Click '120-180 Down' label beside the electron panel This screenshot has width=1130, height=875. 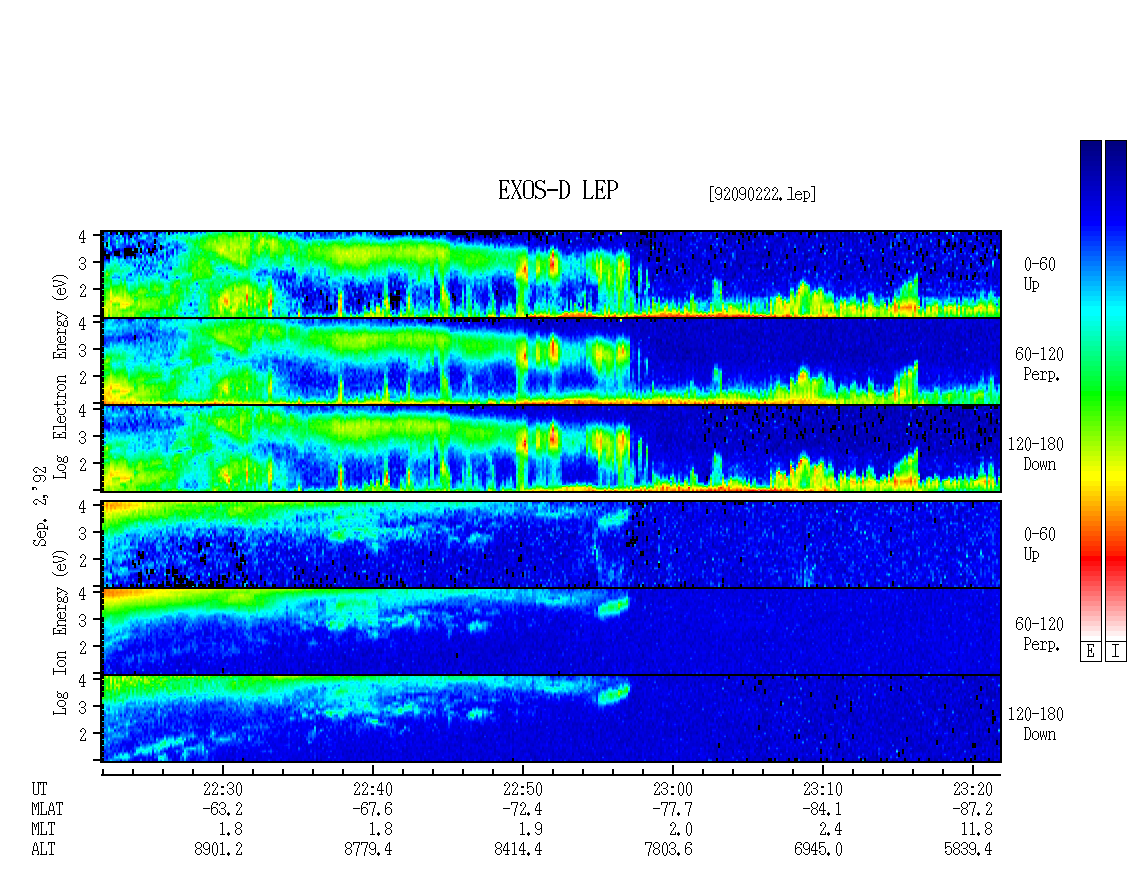(x=1036, y=454)
